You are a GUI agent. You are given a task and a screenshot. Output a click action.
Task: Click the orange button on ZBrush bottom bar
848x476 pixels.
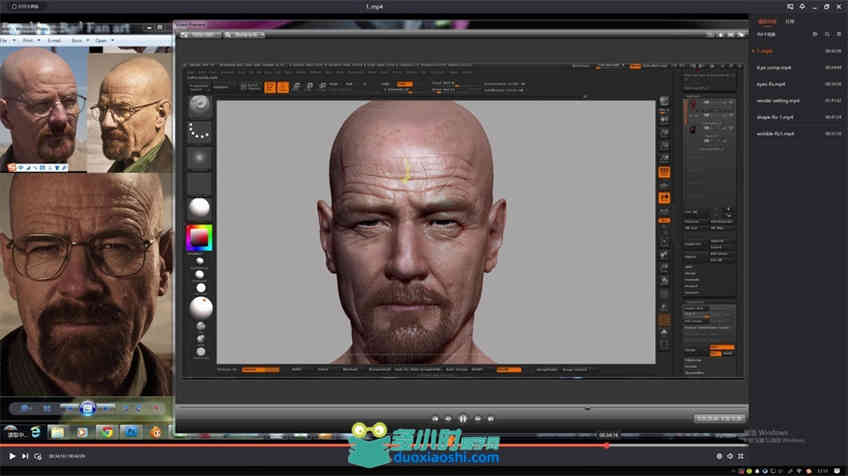click(509, 369)
